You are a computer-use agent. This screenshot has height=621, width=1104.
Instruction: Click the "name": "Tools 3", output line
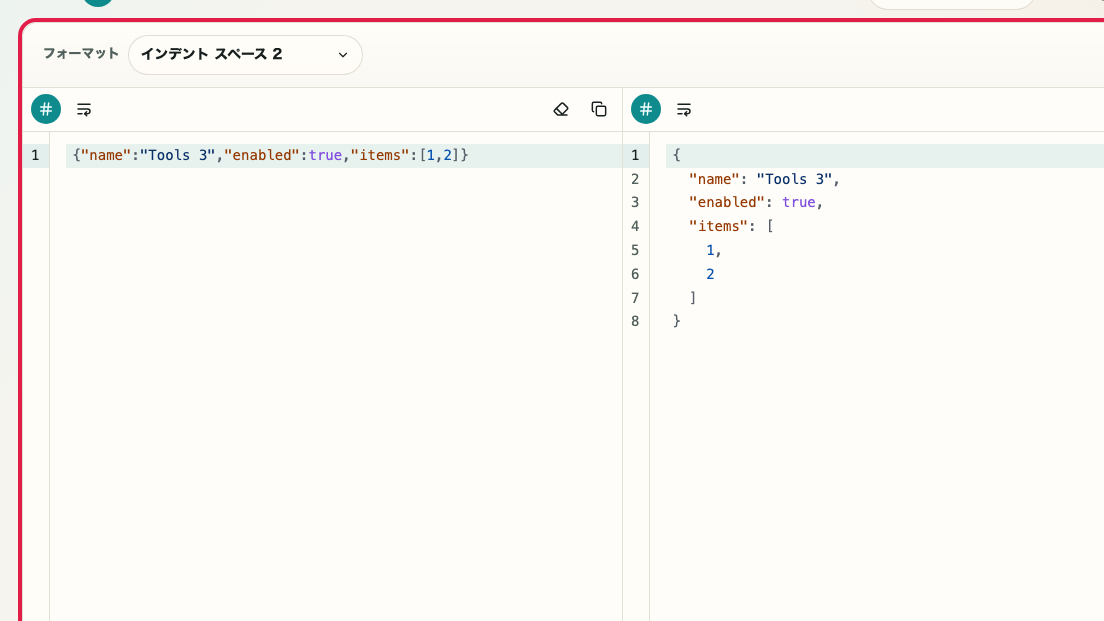[x=764, y=179]
